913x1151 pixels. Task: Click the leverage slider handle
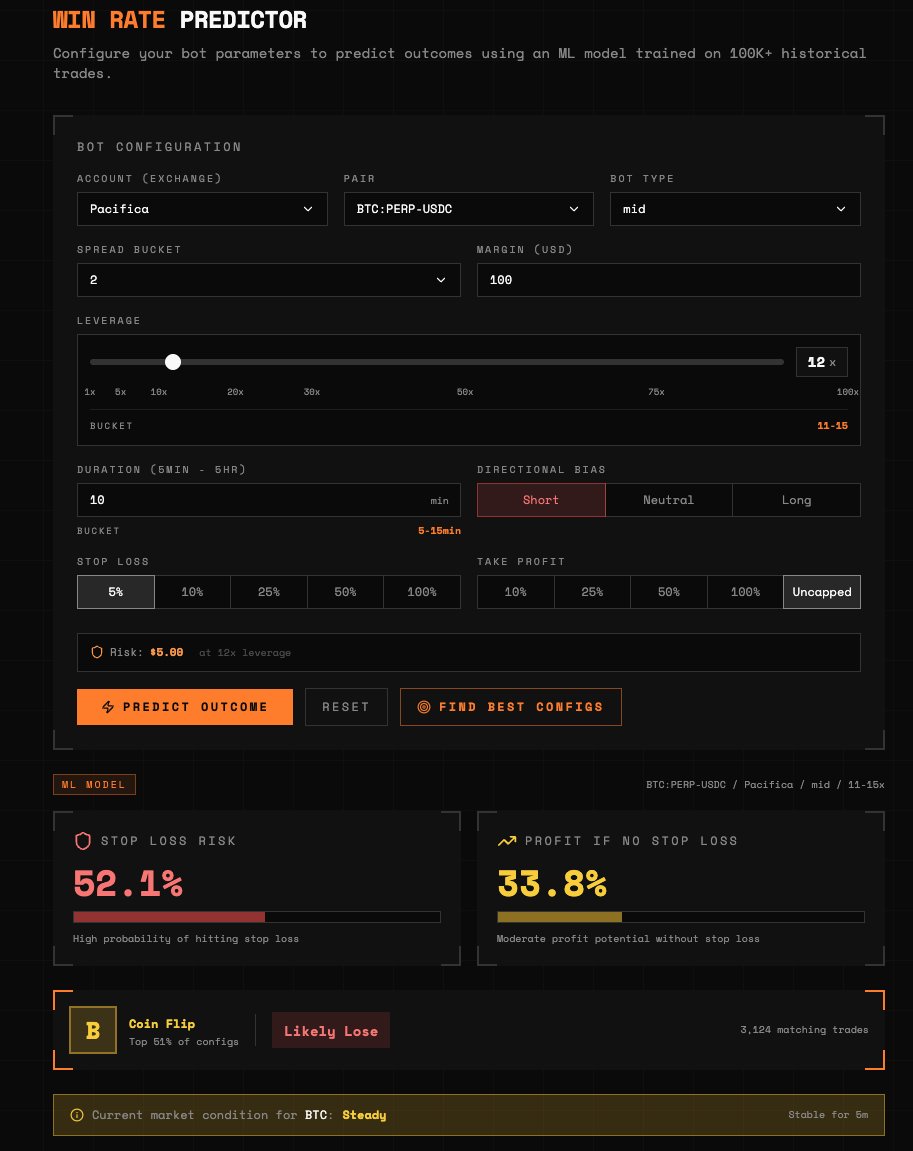[x=172, y=362]
